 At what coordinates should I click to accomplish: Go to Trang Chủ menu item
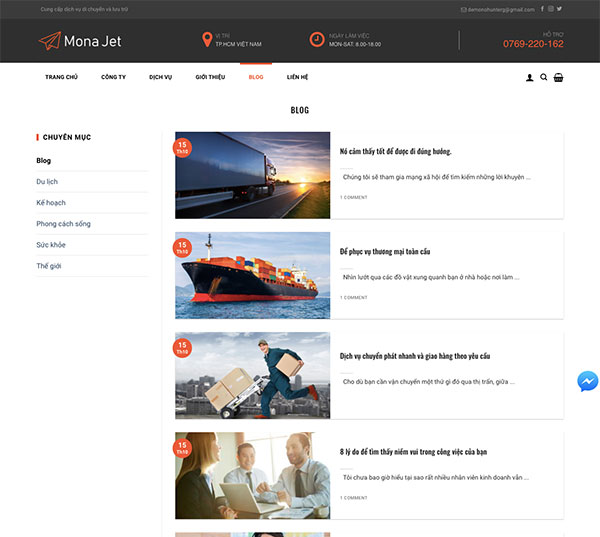coord(61,77)
